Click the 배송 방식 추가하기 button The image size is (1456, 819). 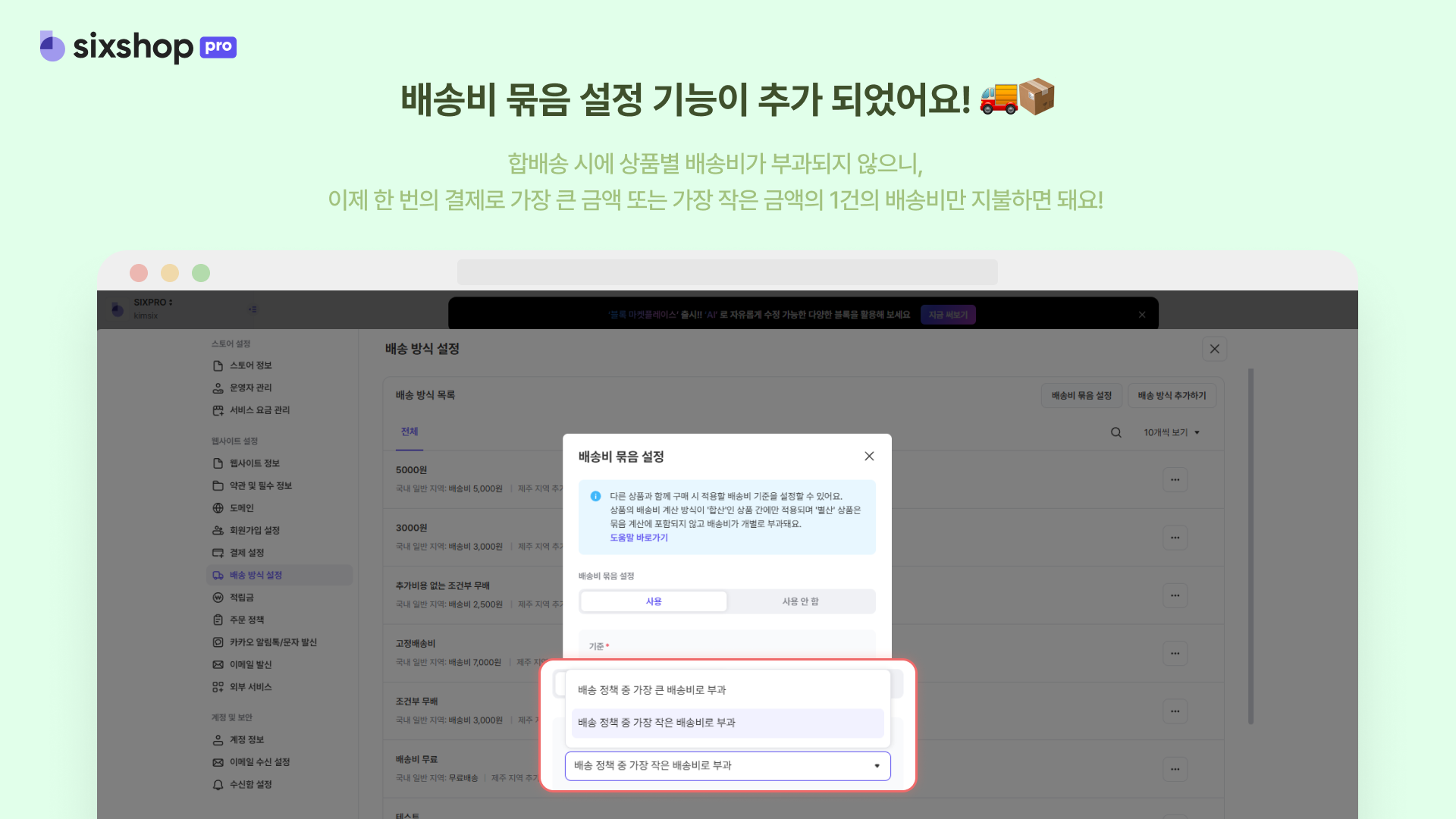click(1172, 396)
